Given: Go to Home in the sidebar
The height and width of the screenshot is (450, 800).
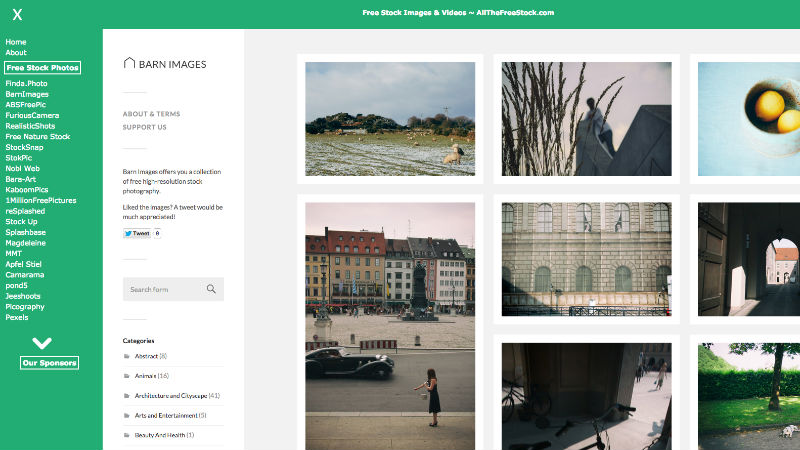Looking at the screenshot, I should tap(16, 42).
